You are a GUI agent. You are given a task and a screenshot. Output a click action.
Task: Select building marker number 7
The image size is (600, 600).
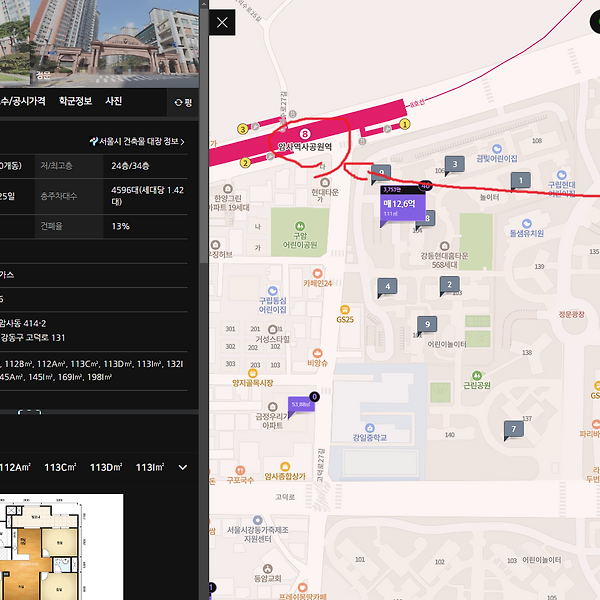point(514,430)
